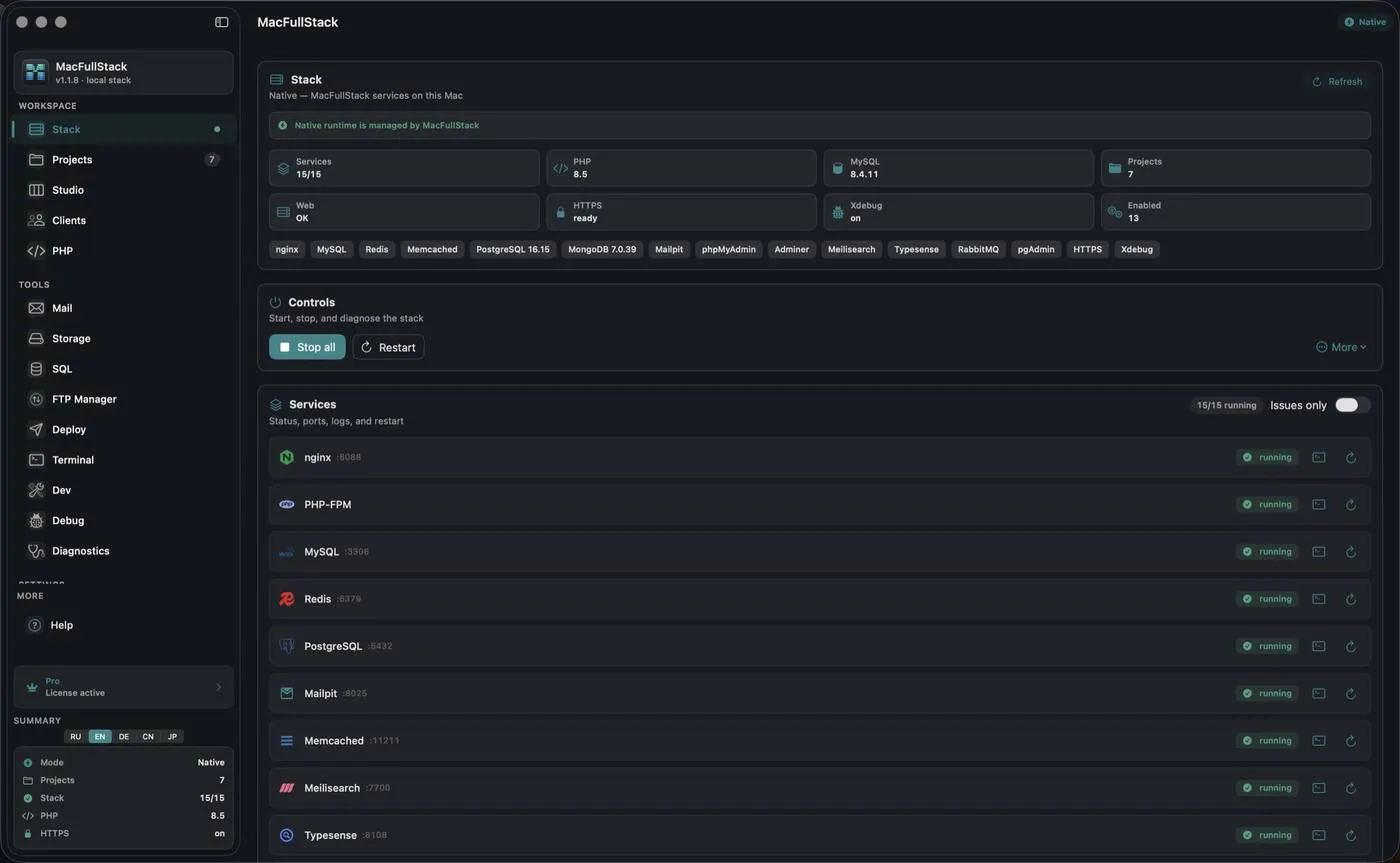1400x863 pixels.
Task: Open Help in the sidebar
Action: [124, 625]
